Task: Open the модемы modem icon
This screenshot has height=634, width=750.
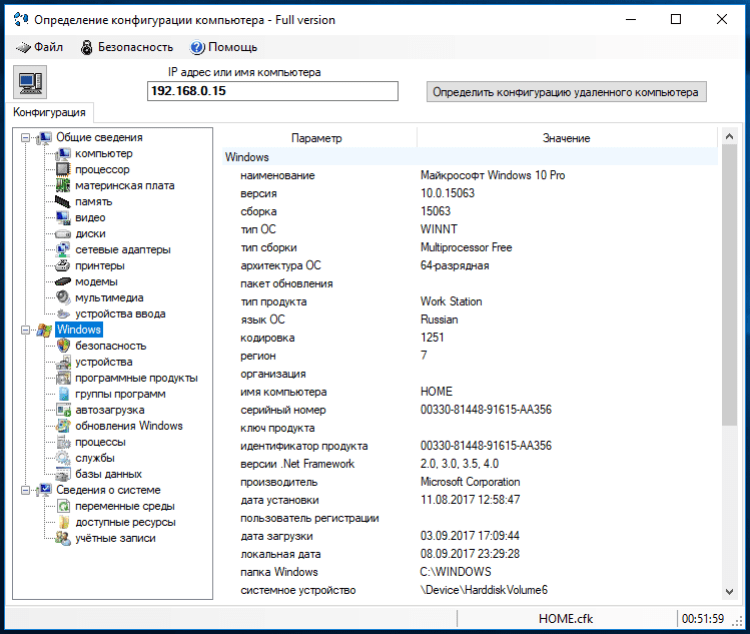Action: (63, 282)
